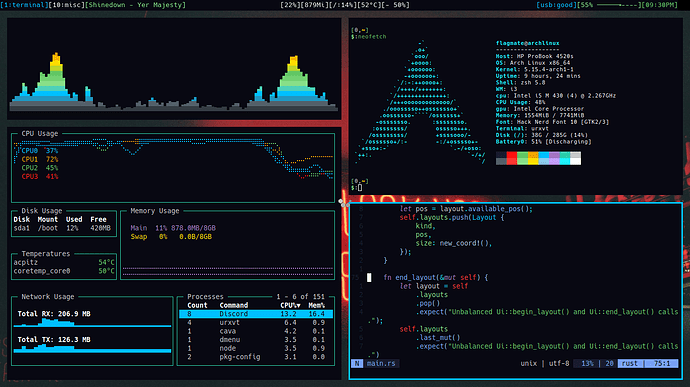
Task: Click the Memory Usage panel title
Action: tap(155, 211)
